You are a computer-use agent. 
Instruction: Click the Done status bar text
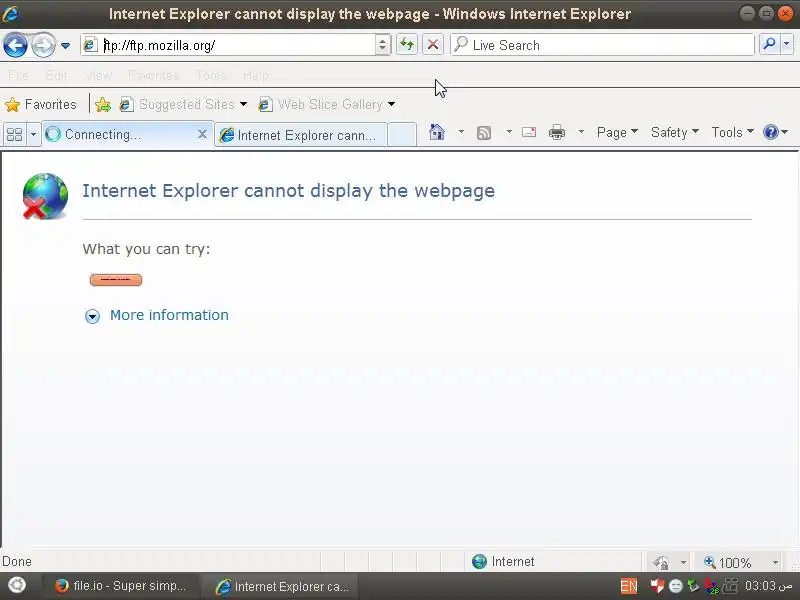point(17,562)
